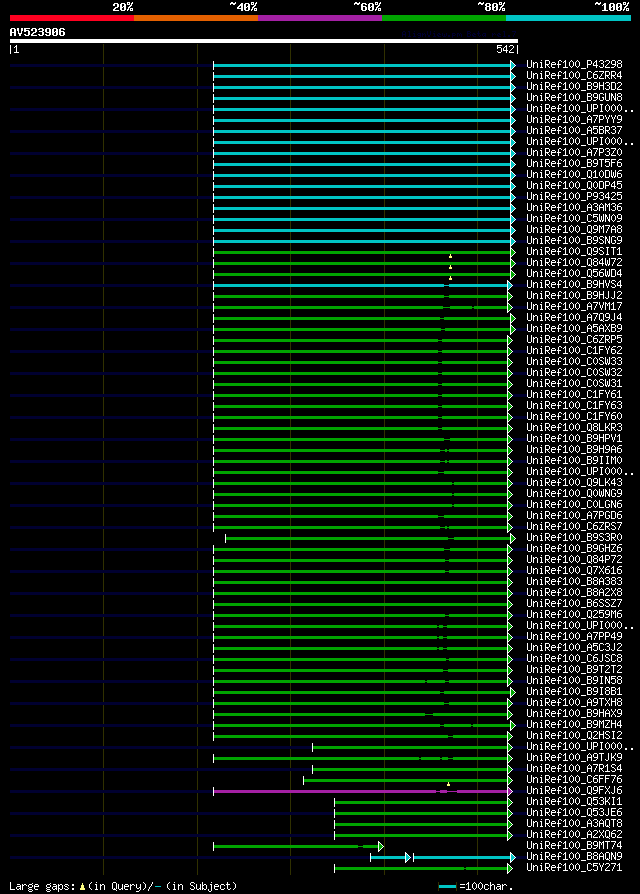The width and height of the screenshot is (640, 894).
Task: Open hit UniRef100_Q10DW6
Action: pyautogui.click(x=574, y=174)
